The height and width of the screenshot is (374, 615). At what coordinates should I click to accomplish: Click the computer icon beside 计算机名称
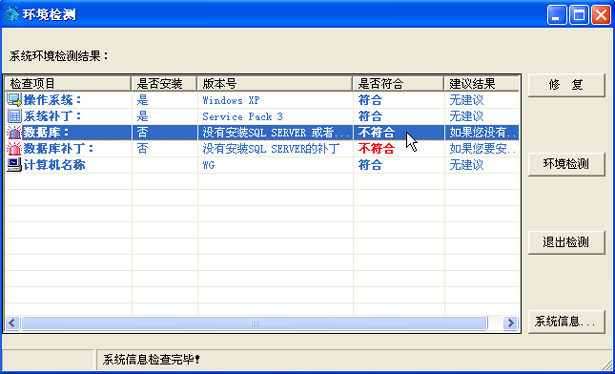click(14, 165)
